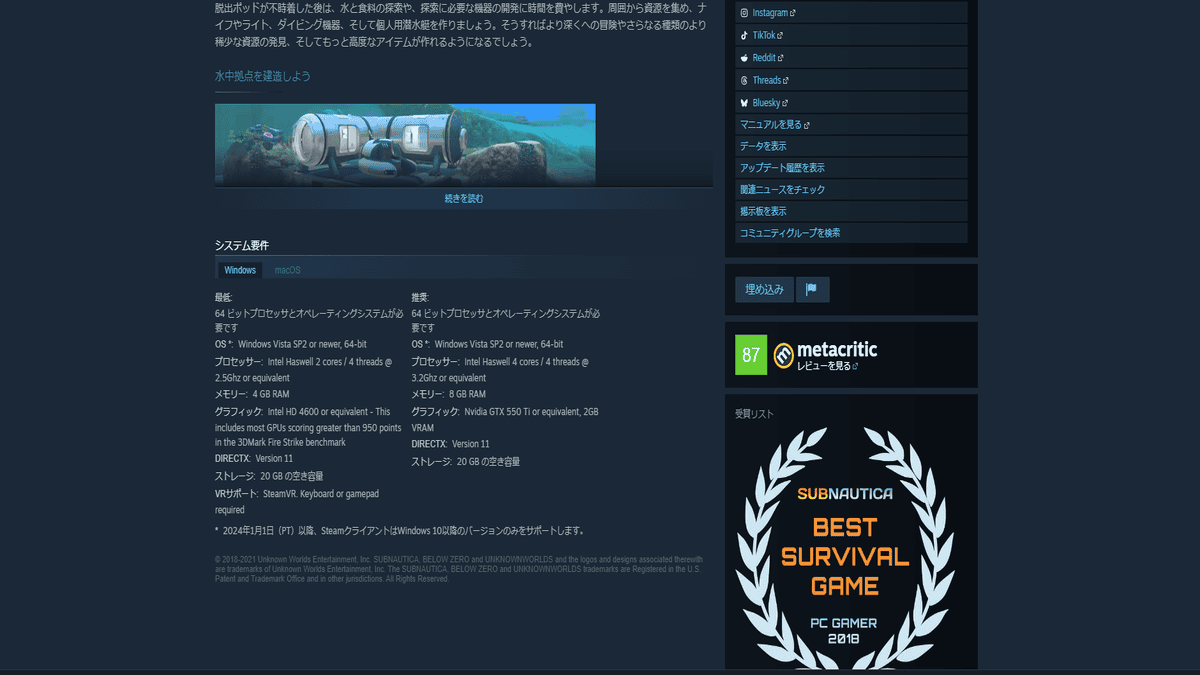Click the 最低: requirements label
This screenshot has width=1200, height=675.
coord(224,298)
